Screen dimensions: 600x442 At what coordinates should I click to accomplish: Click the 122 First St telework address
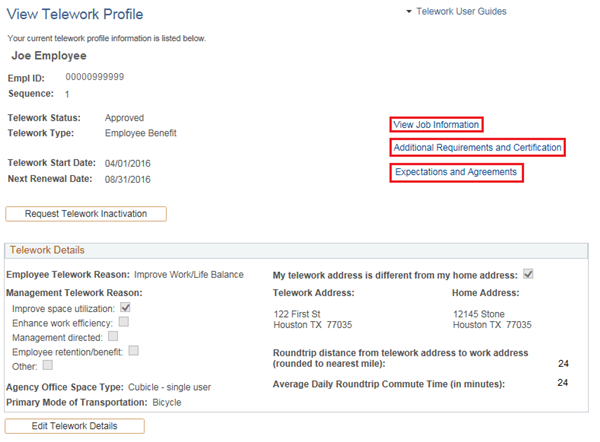click(x=298, y=314)
